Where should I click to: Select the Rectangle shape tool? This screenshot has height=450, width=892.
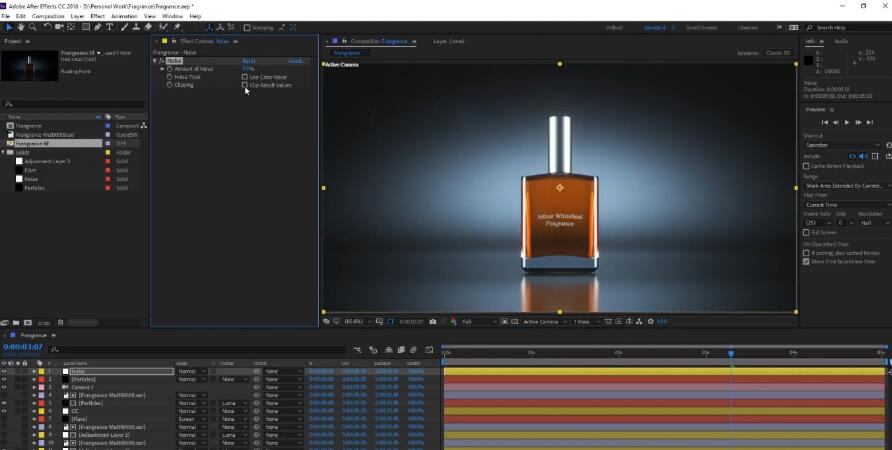pos(85,27)
